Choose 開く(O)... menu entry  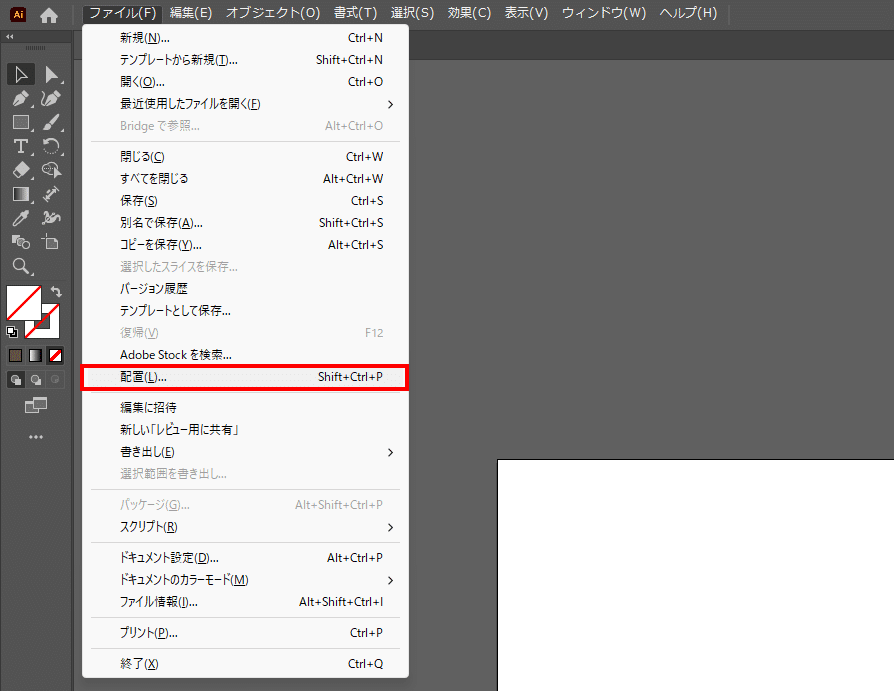(x=245, y=82)
